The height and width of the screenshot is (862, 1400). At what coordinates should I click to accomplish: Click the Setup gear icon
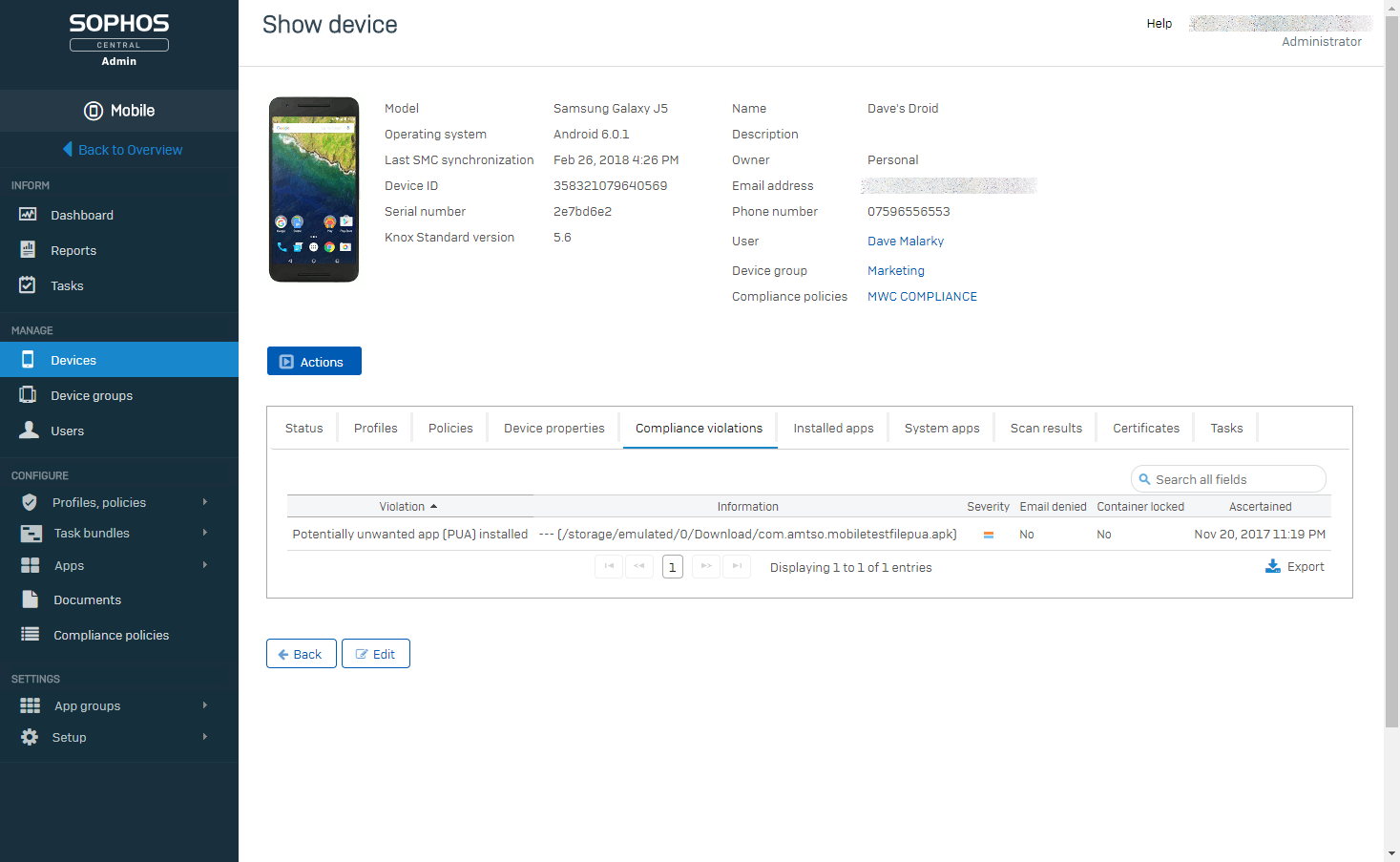(x=30, y=737)
